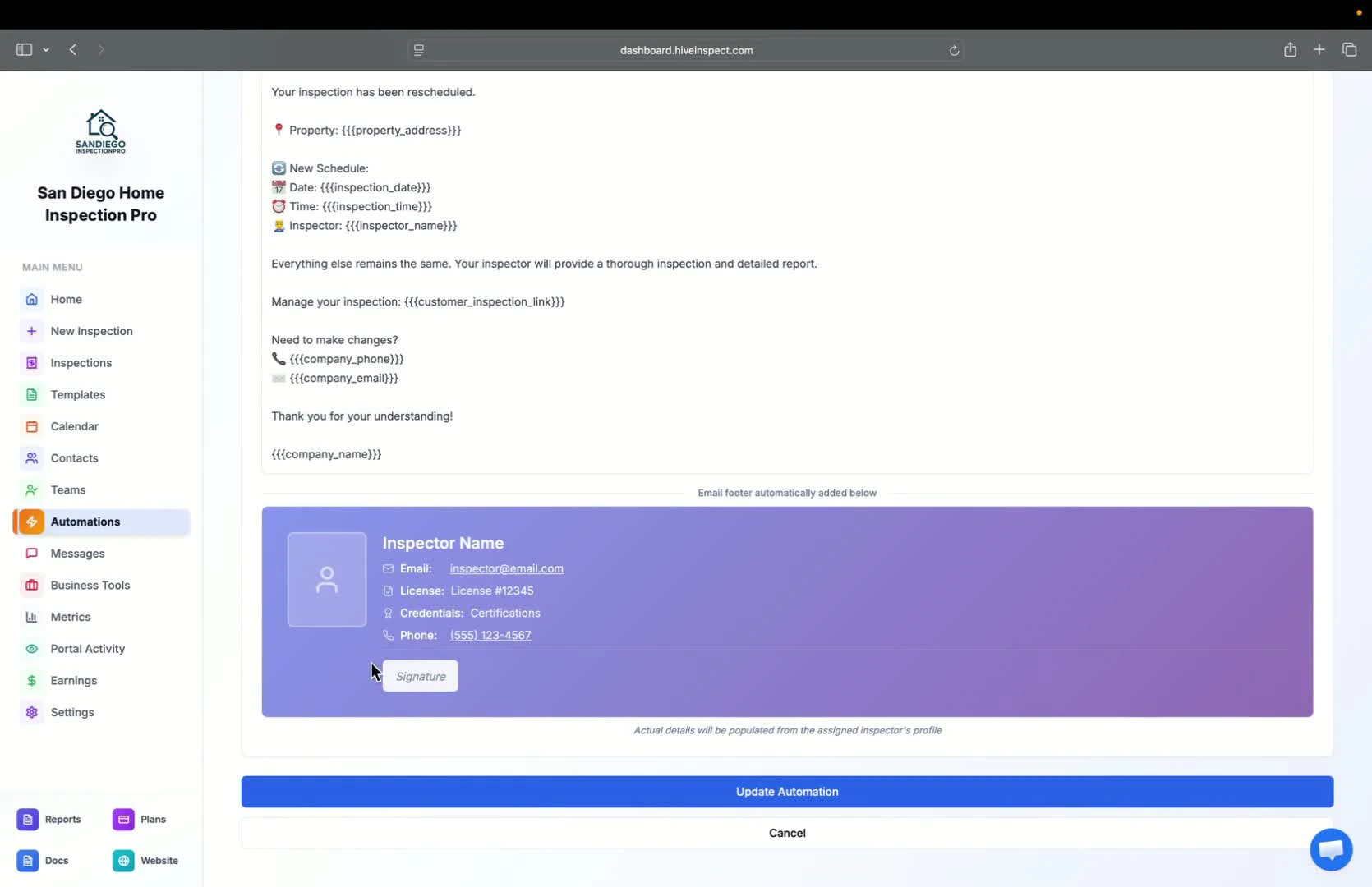Click the Update Automation button
The width and height of the screenshot is (1372, 887).
[786, 791]
